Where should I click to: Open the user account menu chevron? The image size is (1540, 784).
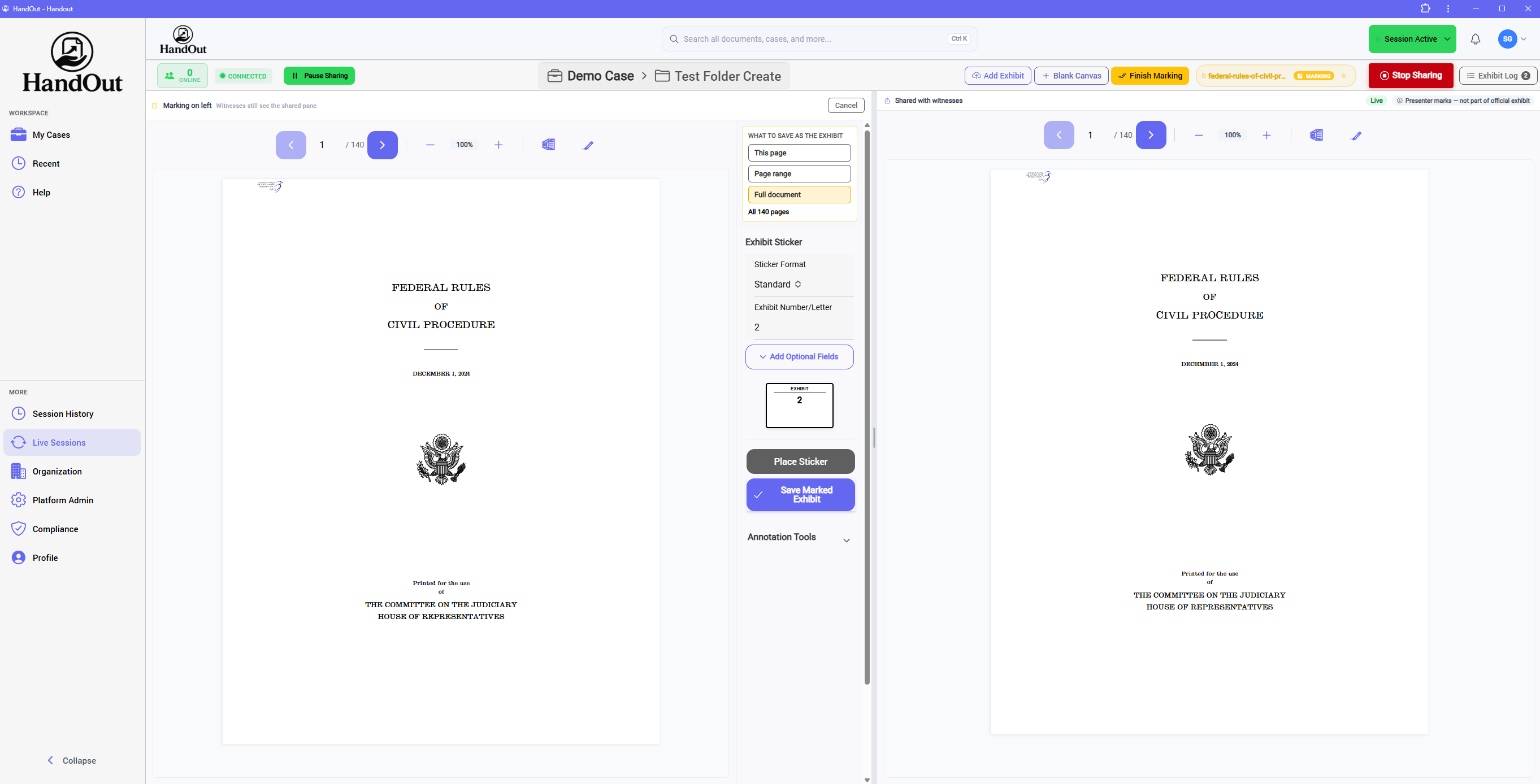click(1524, 39)
